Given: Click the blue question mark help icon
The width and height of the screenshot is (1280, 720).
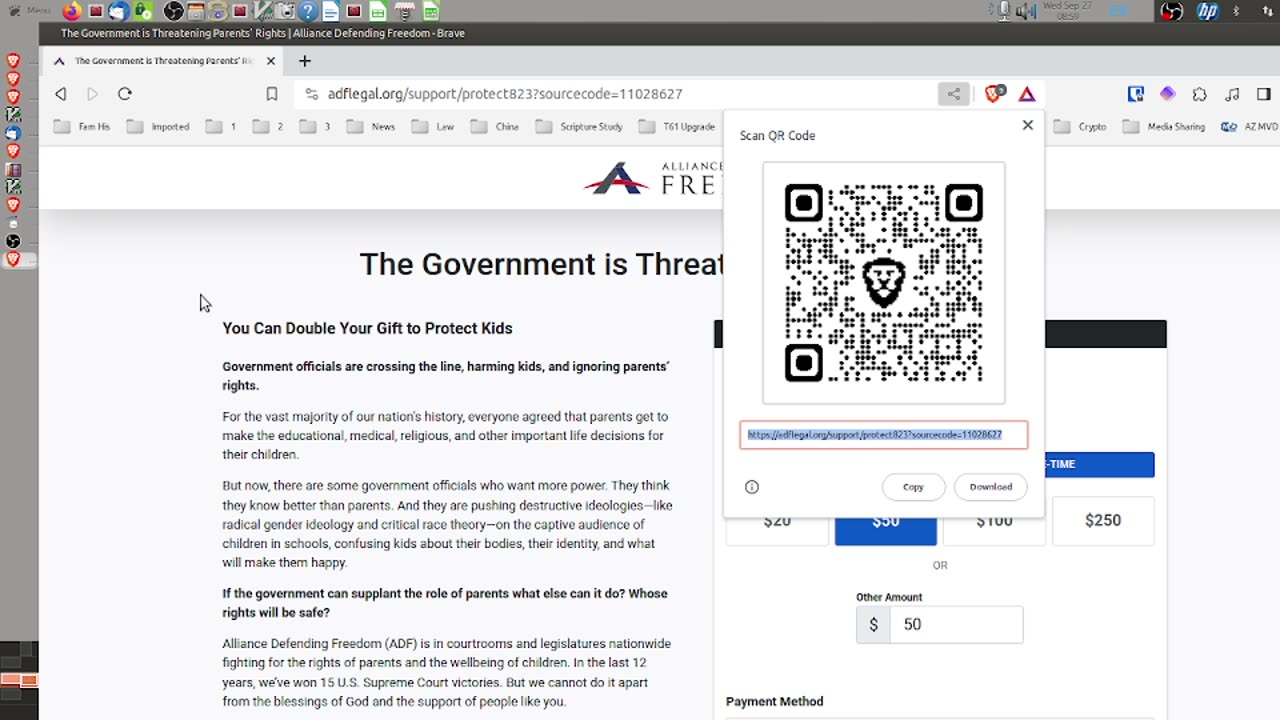Looking at the screenshot, I should pyautogui.click(x=308, y=12).
